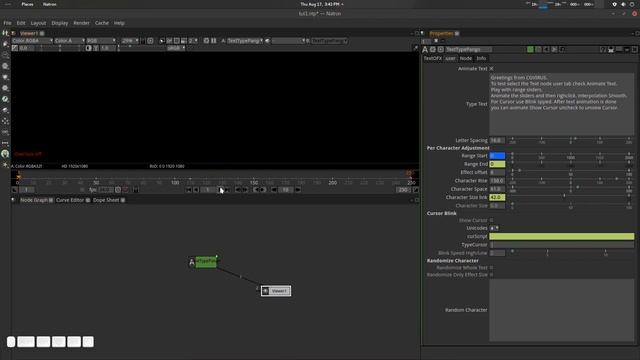Toggle the Animate Text checkbox
640x360 pixels.
point(491,69)
